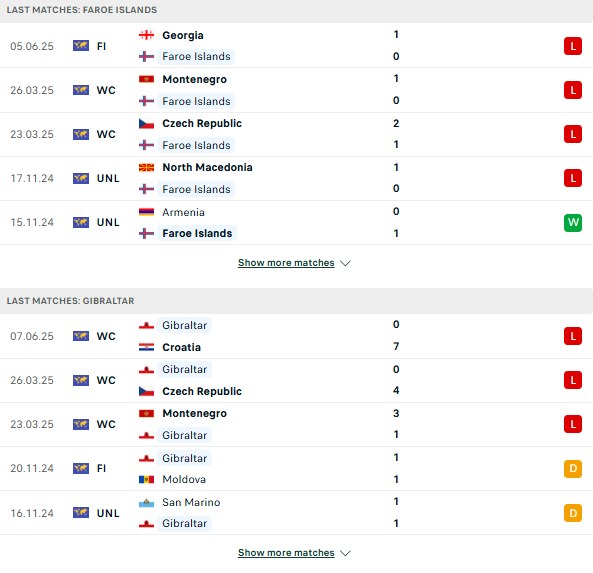Screen dimensions: 593x573
Task: Expand more Faroe Islands matches chevron
Action: coord(345,263)
